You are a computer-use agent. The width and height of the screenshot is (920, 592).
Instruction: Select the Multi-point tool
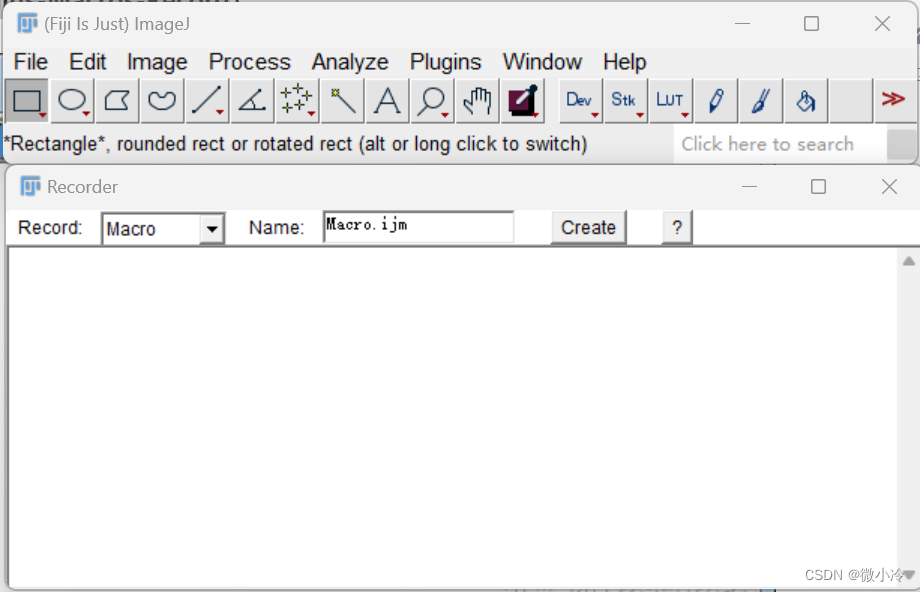point(297,100)
